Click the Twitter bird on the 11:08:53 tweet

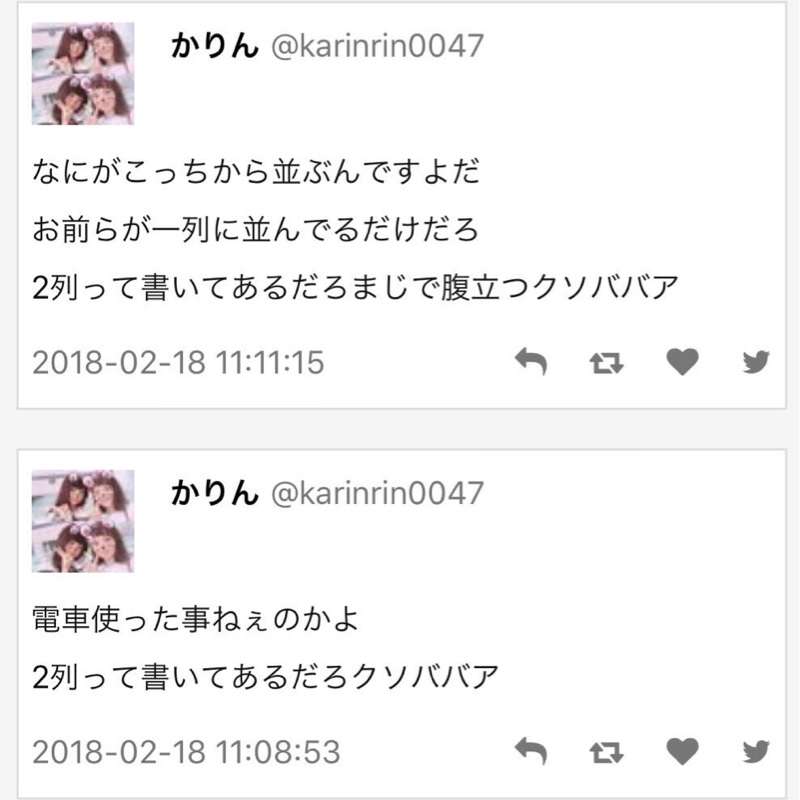pyautogui.click(x=756, y=752)
